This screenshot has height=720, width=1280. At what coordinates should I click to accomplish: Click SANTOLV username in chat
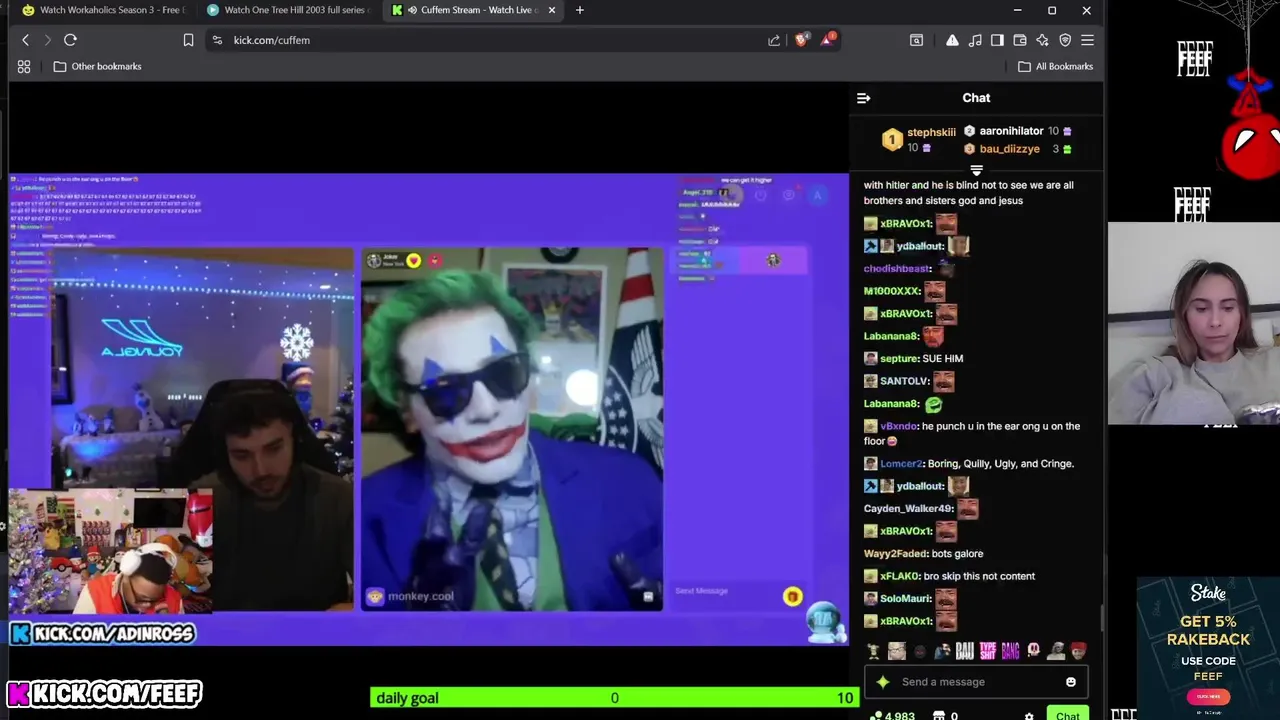pyautogui.click(x=904, y=381)
